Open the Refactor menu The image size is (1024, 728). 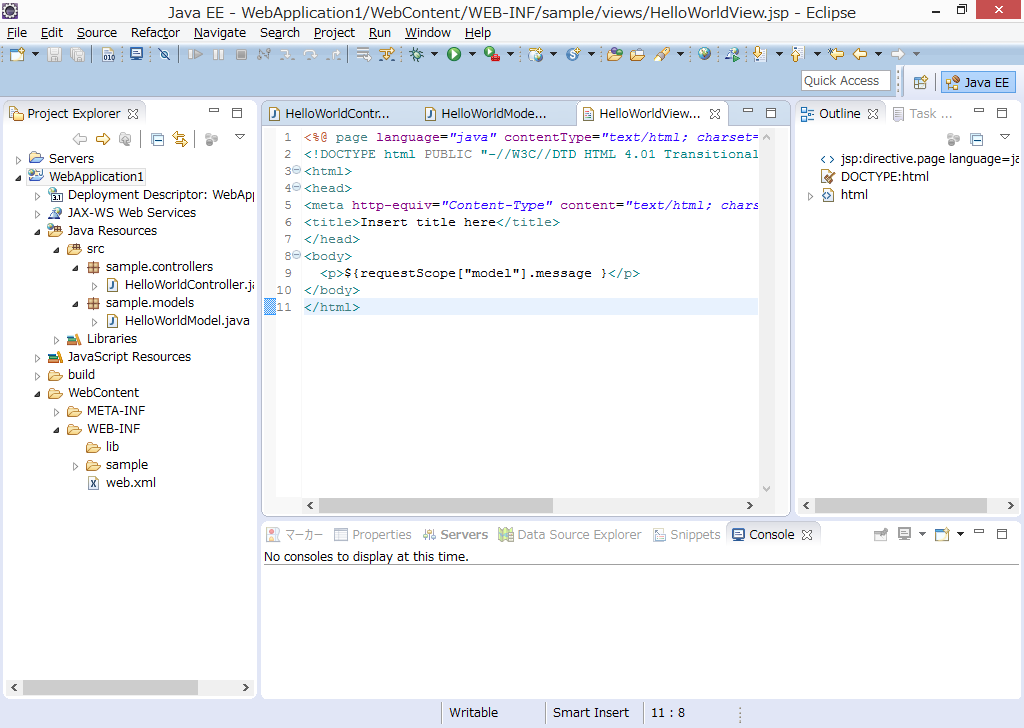coord(155,33)
